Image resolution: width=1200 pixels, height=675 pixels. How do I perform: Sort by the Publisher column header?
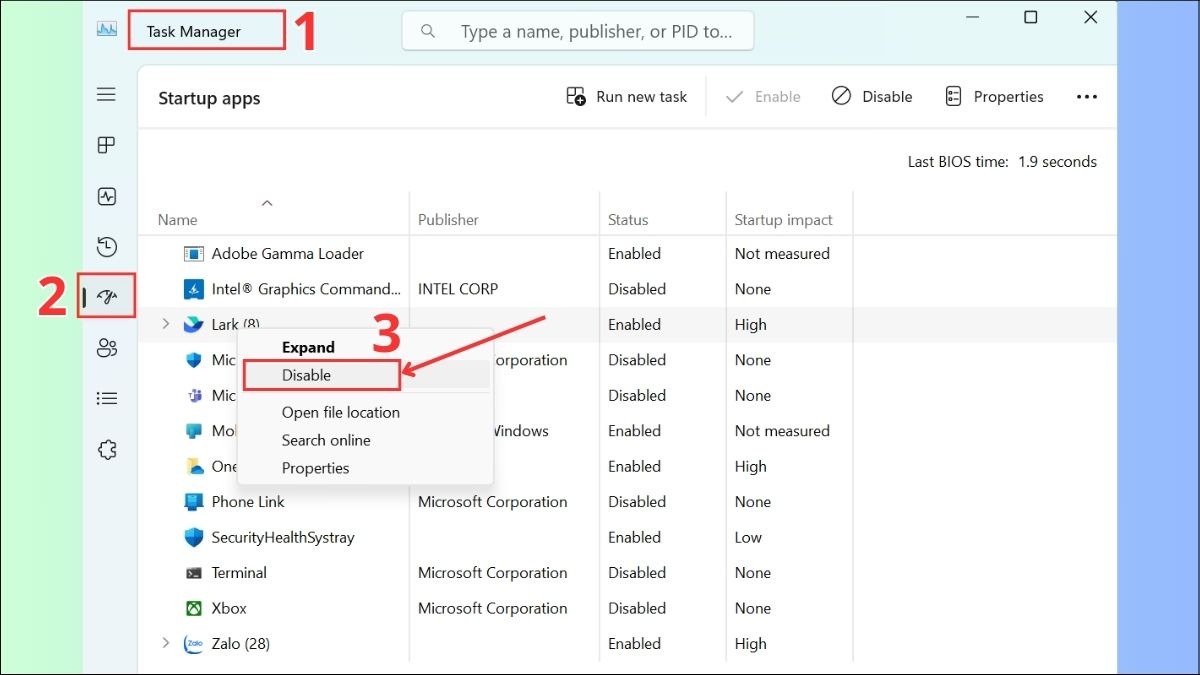[448, 220]
